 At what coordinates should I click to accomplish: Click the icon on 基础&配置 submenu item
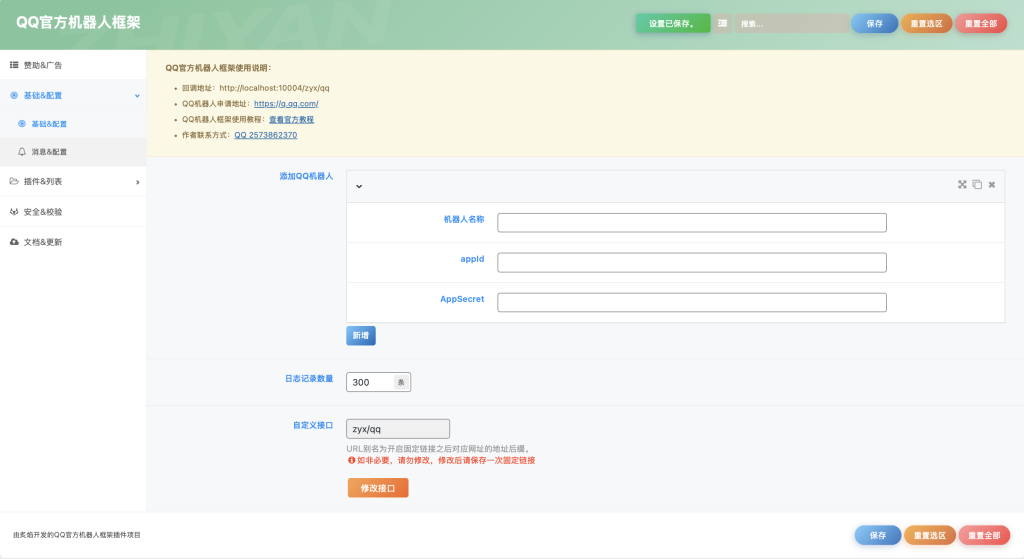pyautogui.click(x=22, y=123)
